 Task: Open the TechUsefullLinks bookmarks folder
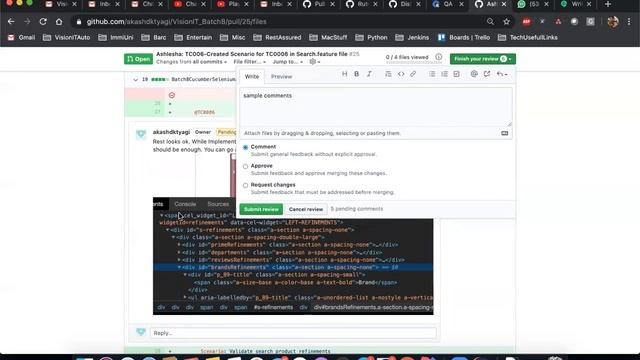(528, 38)
